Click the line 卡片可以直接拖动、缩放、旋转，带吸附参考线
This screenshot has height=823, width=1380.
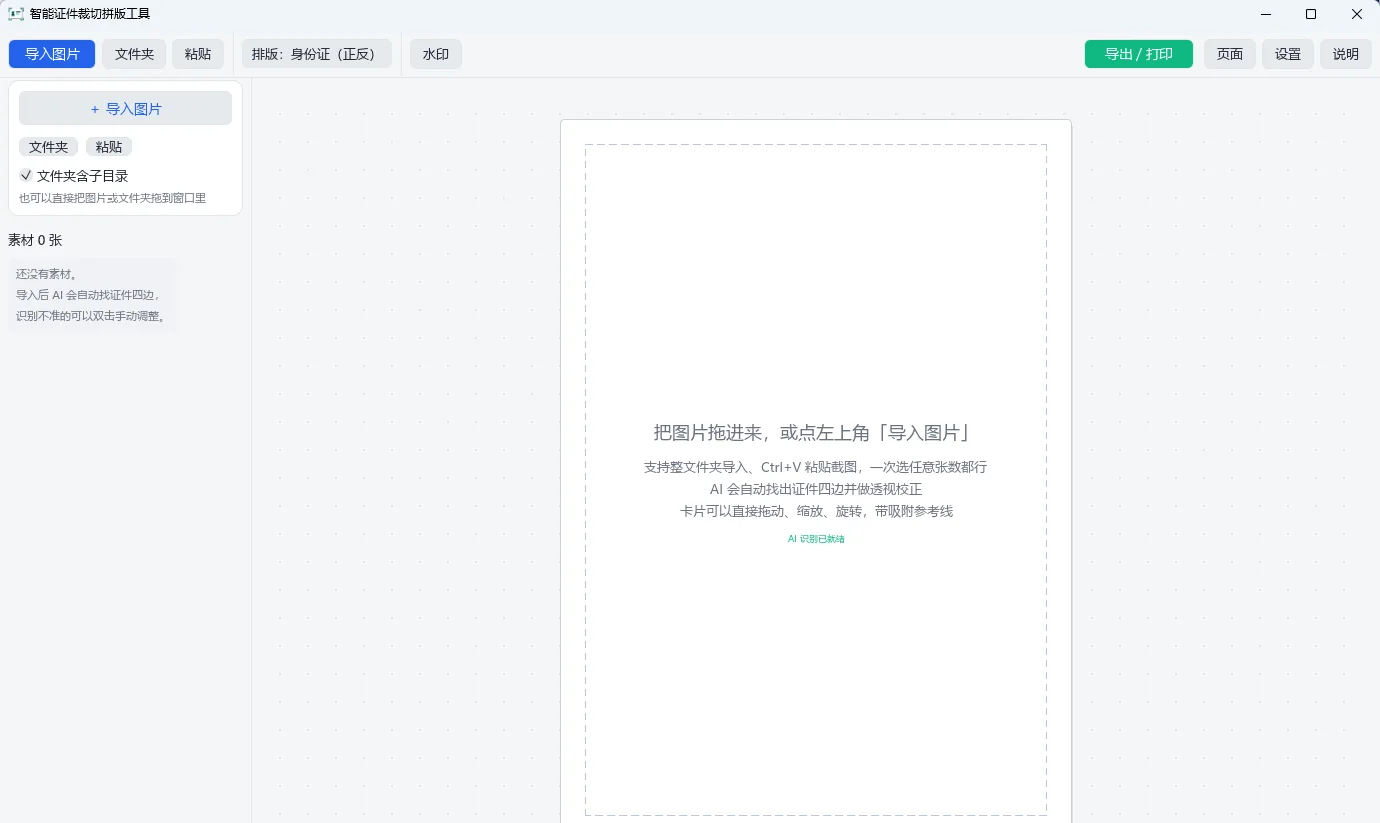(816, 511)
